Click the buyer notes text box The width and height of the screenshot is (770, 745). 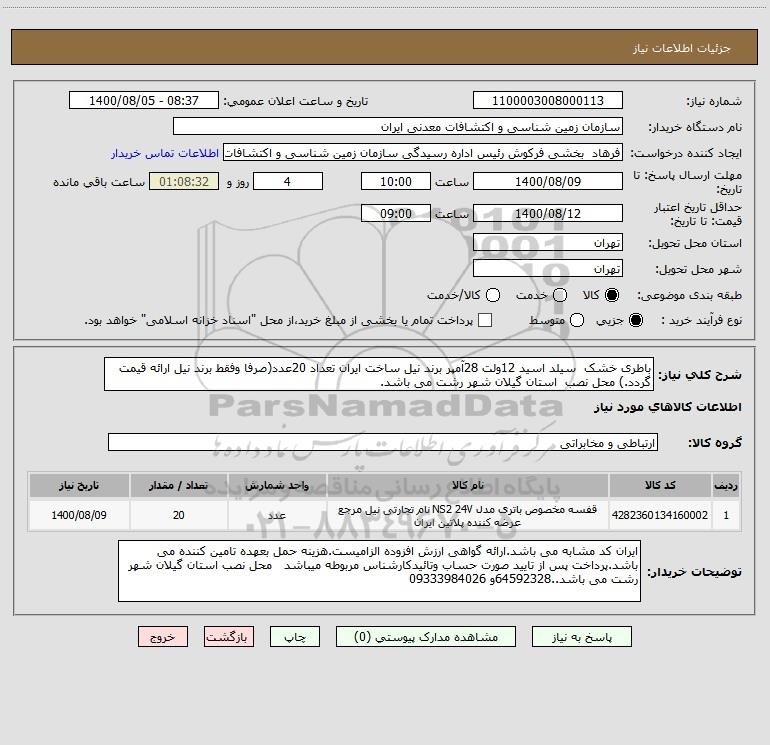[x=379, y=571]
